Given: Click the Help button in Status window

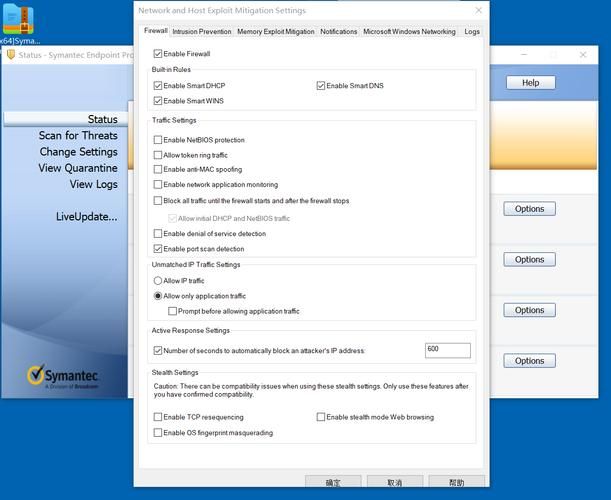Looking at the screenshot, I should tap(531, 83).
